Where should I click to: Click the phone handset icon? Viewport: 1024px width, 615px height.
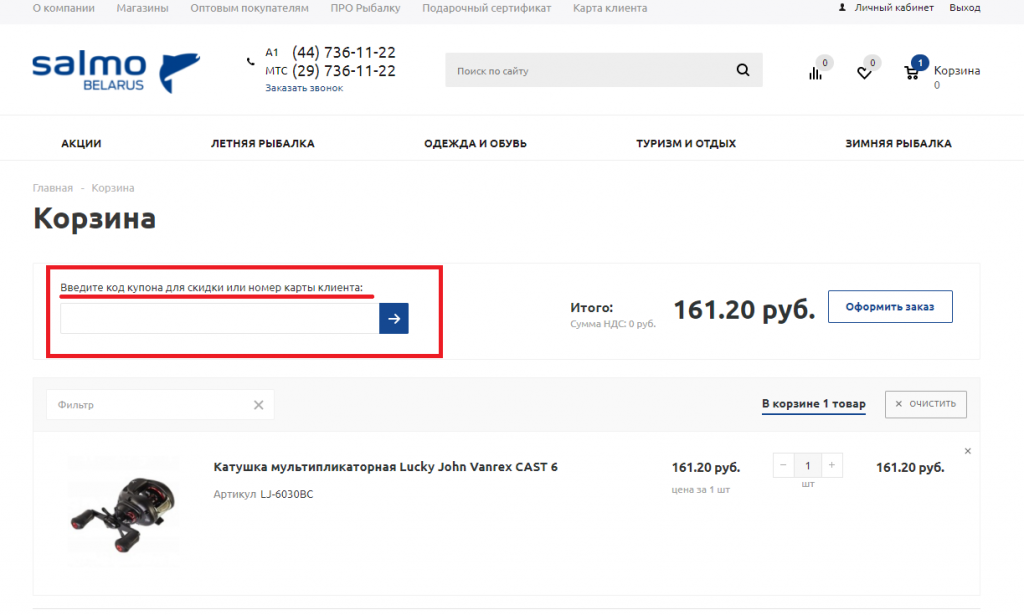point(251,61)
